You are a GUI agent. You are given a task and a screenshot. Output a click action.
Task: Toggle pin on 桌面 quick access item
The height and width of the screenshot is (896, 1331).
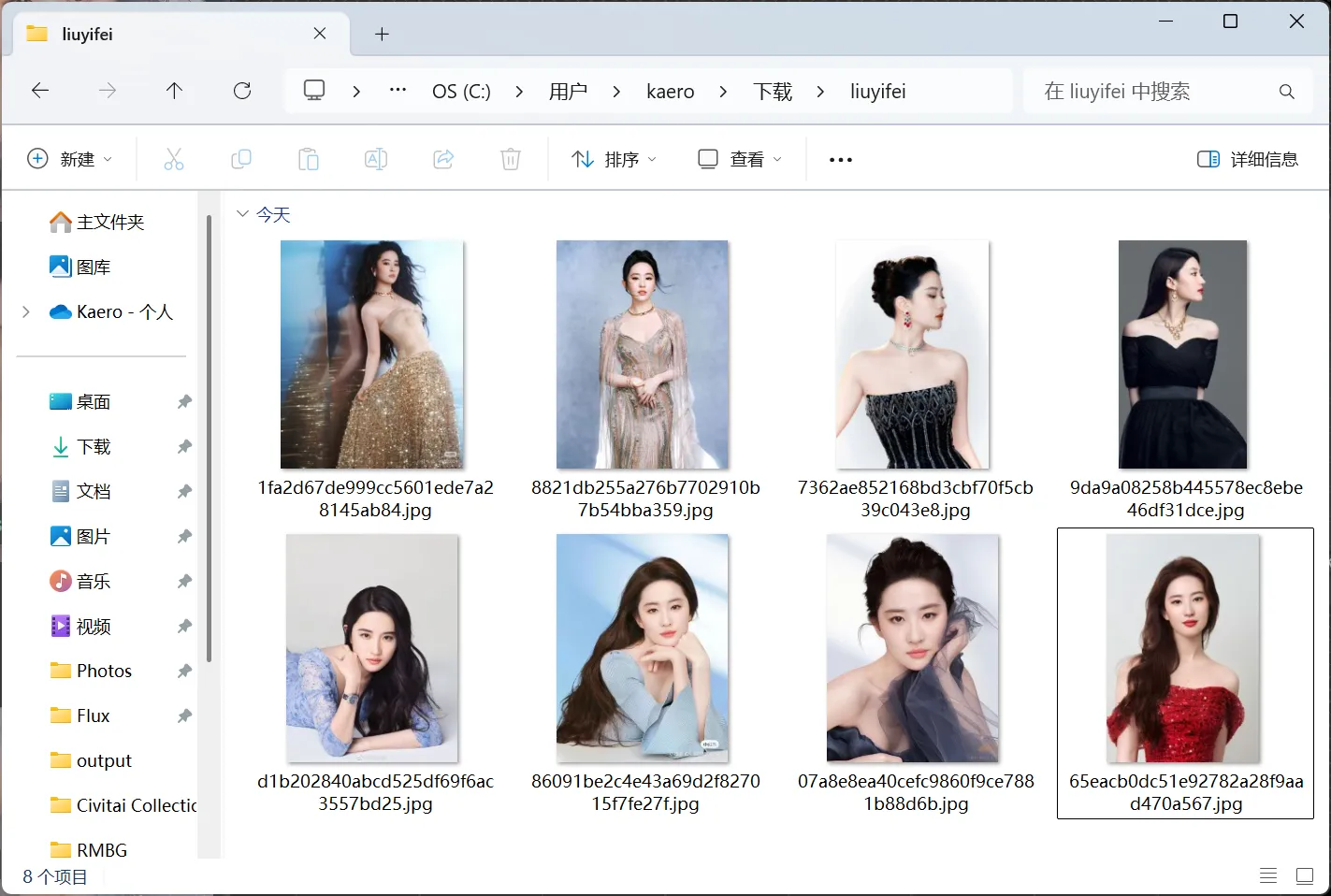pyautogui.click(x=184, y=401)
